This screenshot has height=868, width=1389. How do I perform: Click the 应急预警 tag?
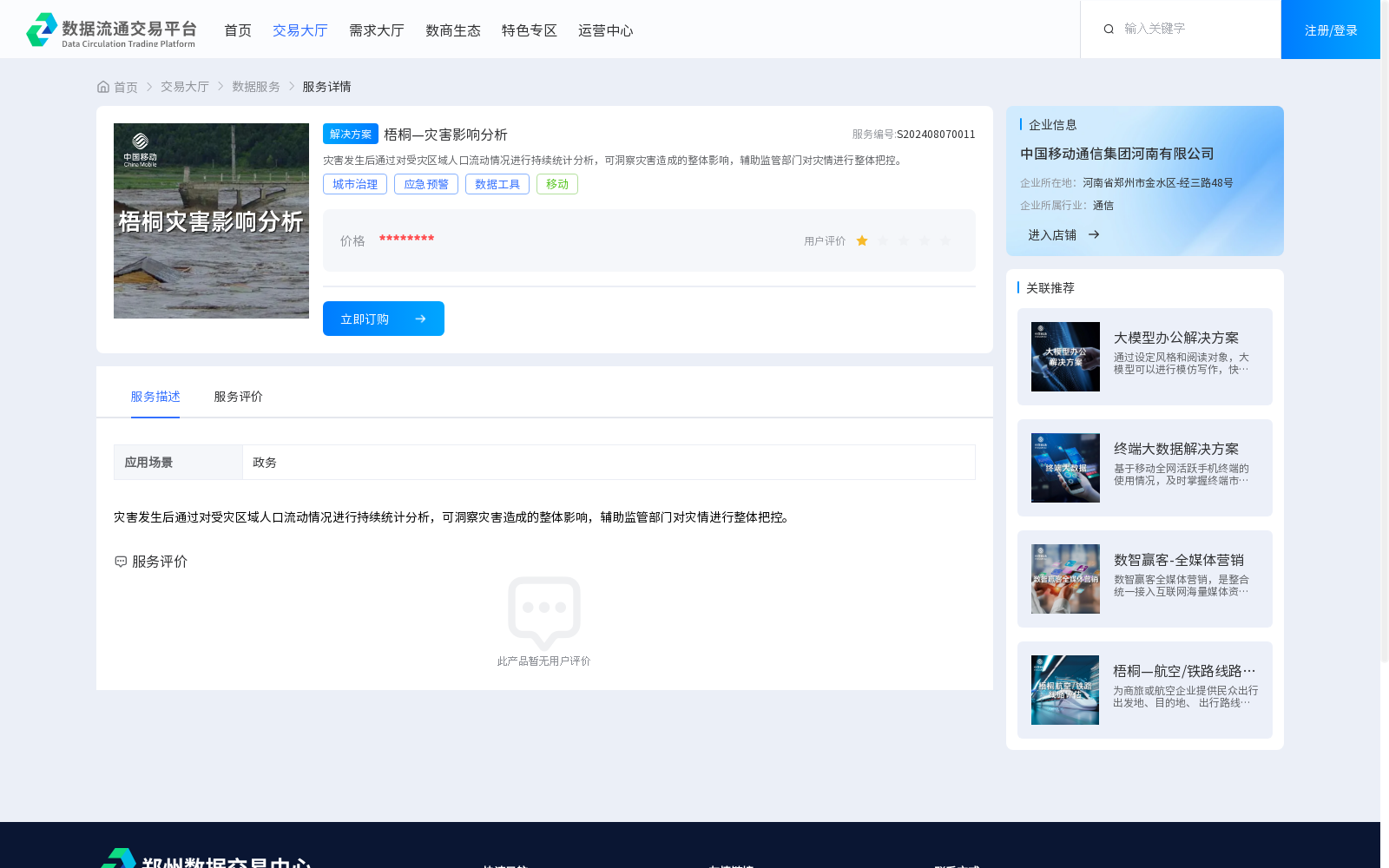pos(426,184)
